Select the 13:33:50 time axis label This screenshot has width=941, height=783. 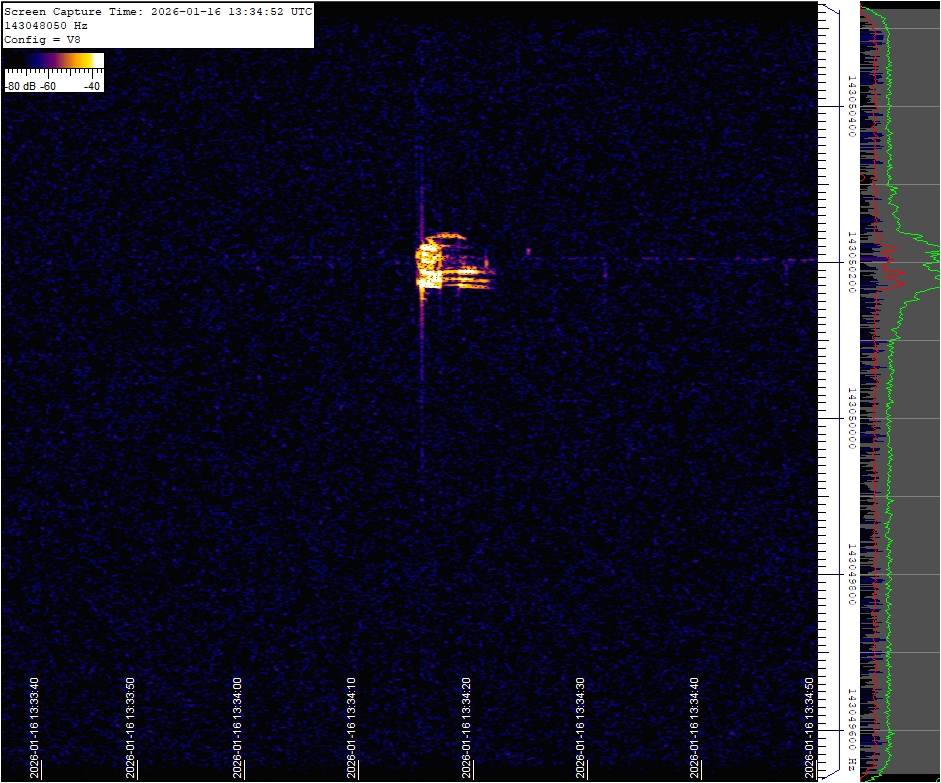(x=130, y=726)
